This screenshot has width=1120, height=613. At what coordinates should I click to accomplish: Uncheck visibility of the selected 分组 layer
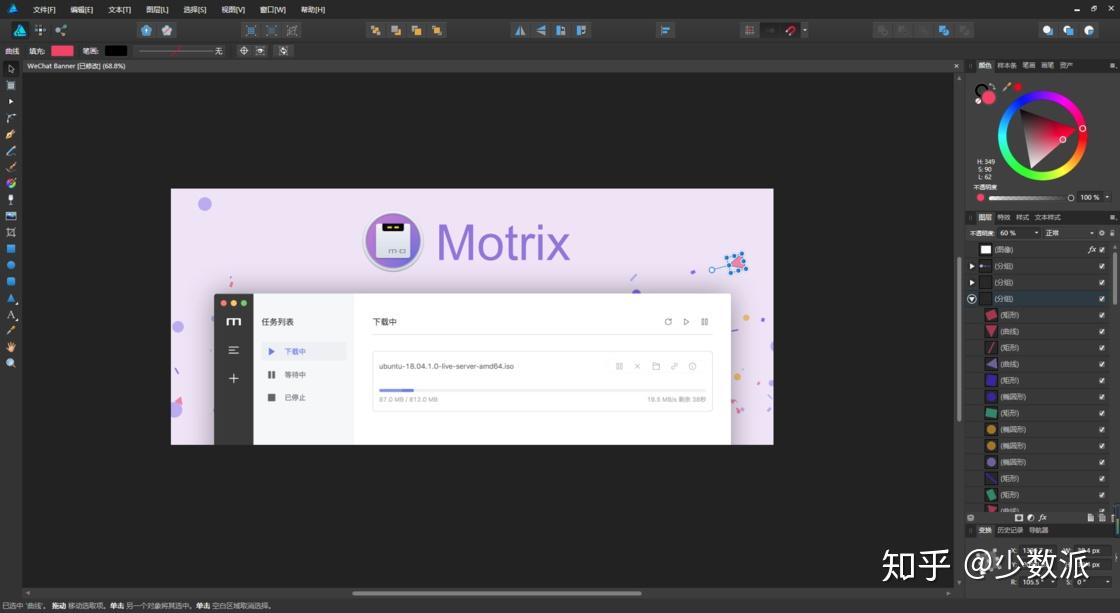[x=1101, y=299]
